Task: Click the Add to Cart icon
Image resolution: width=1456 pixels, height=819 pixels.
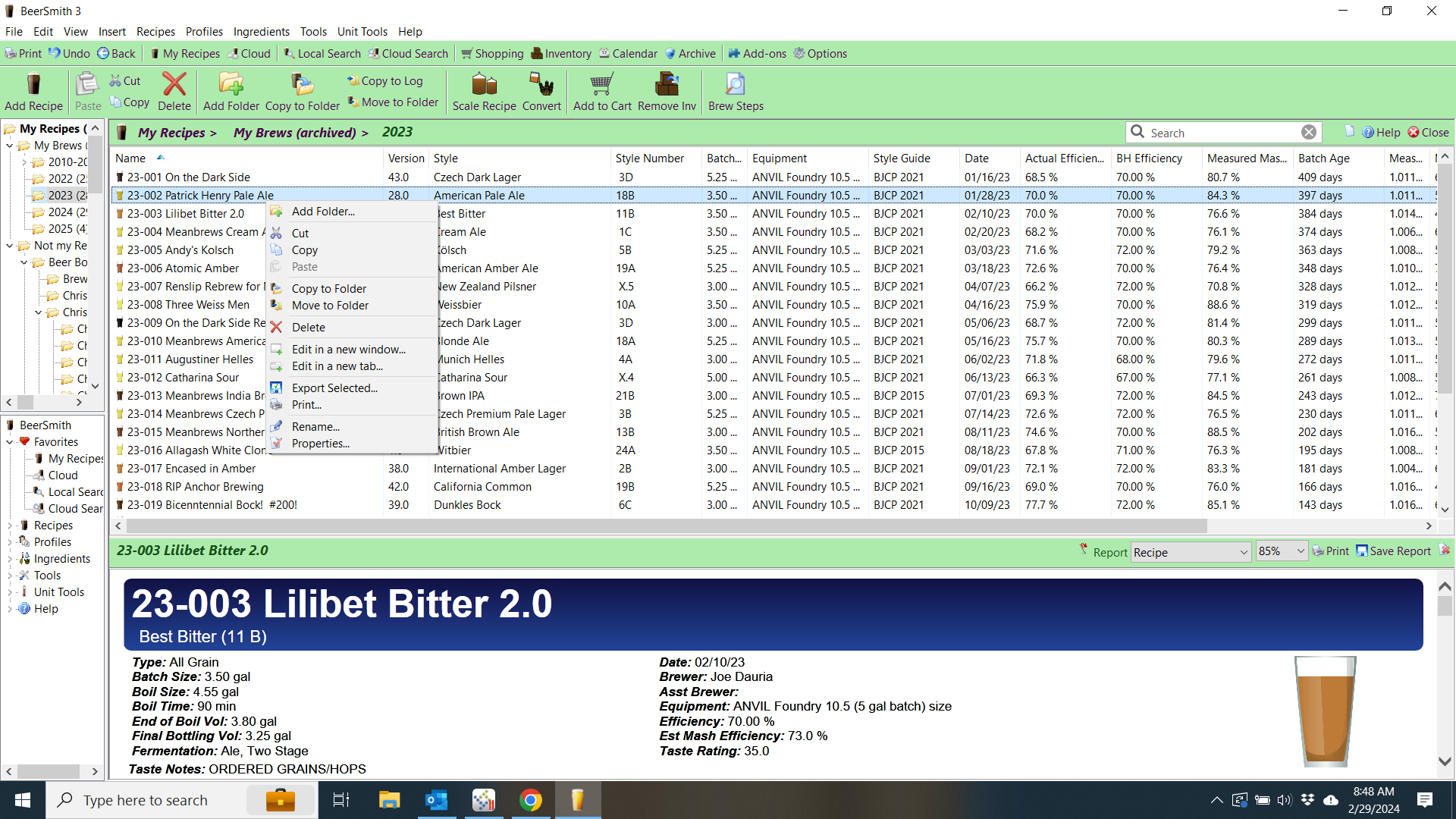Action: coord(602,92)
